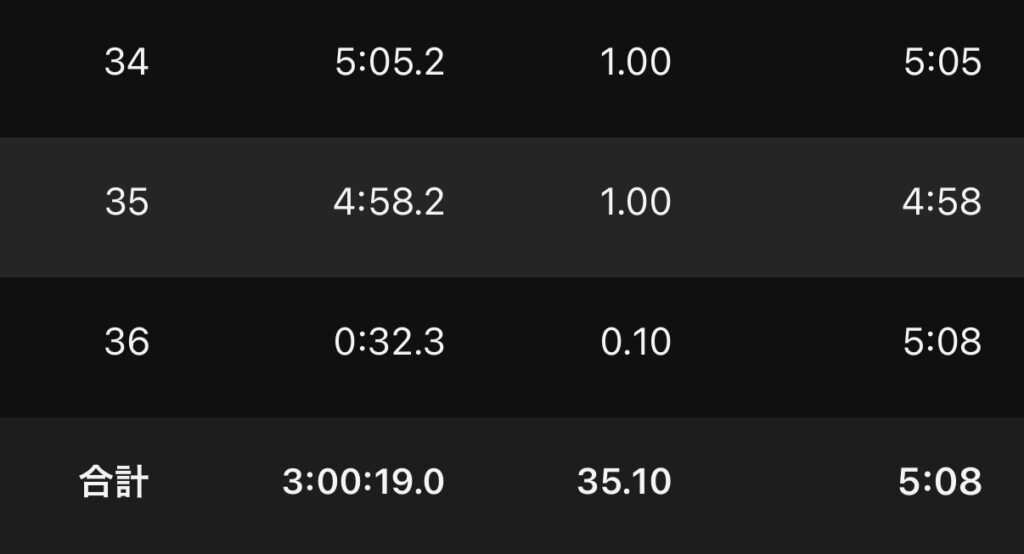Click lap number 36

126,343
